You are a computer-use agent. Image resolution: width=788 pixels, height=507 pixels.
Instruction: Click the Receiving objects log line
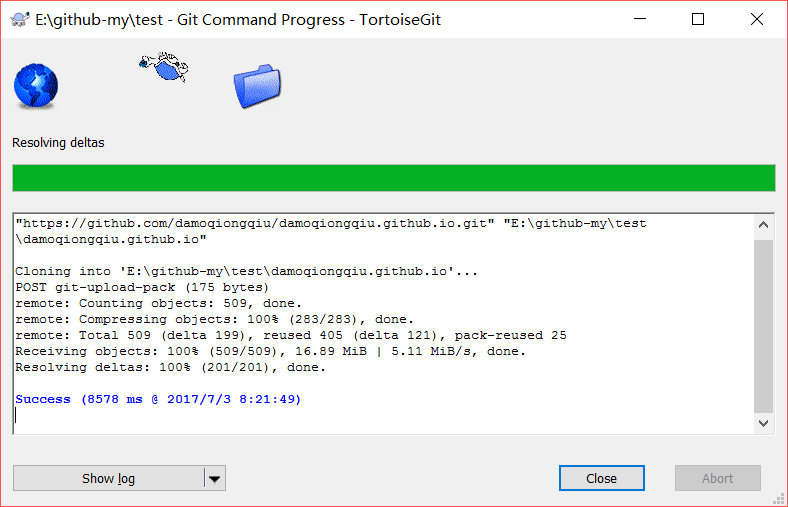point(270,351)
